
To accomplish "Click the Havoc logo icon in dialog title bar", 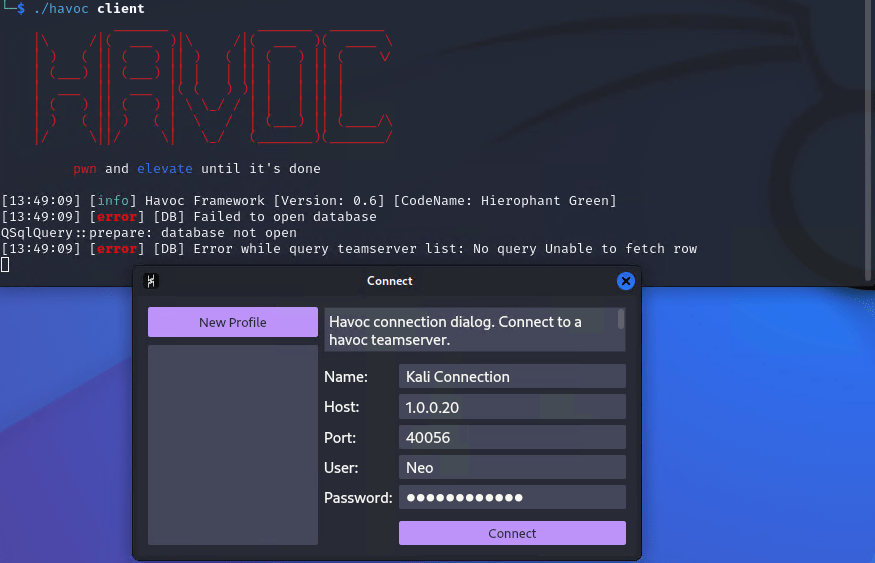I will pos(151,281).
